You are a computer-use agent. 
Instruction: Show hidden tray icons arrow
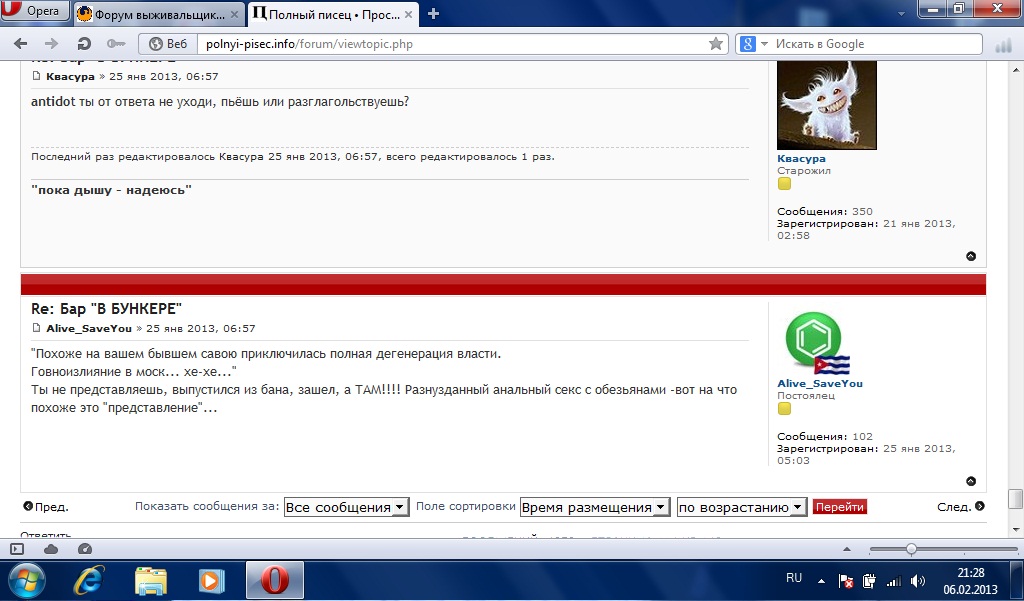(821, 580)
